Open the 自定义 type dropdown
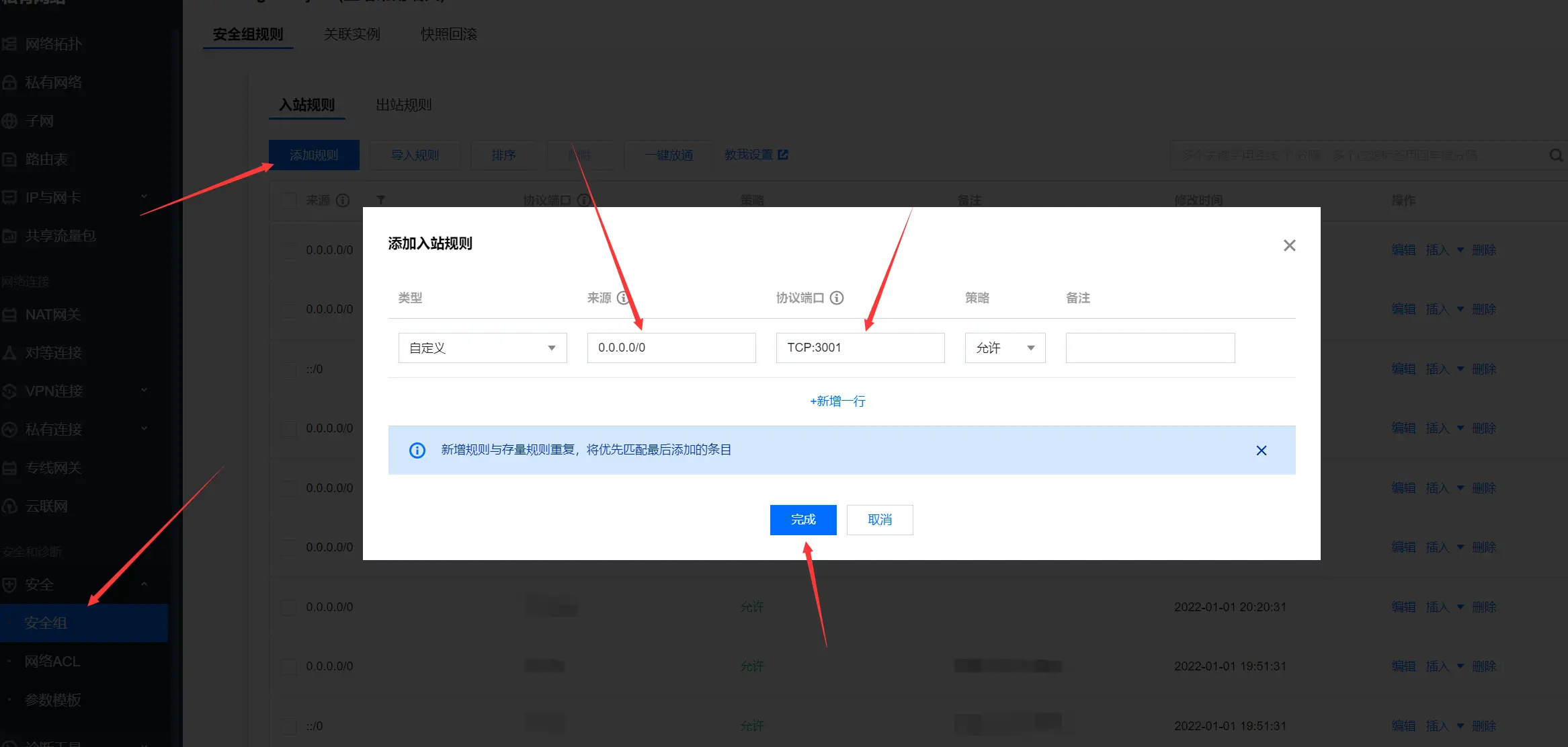Image resolution: width=1568 pixels, height=747 pixels. 482,348
